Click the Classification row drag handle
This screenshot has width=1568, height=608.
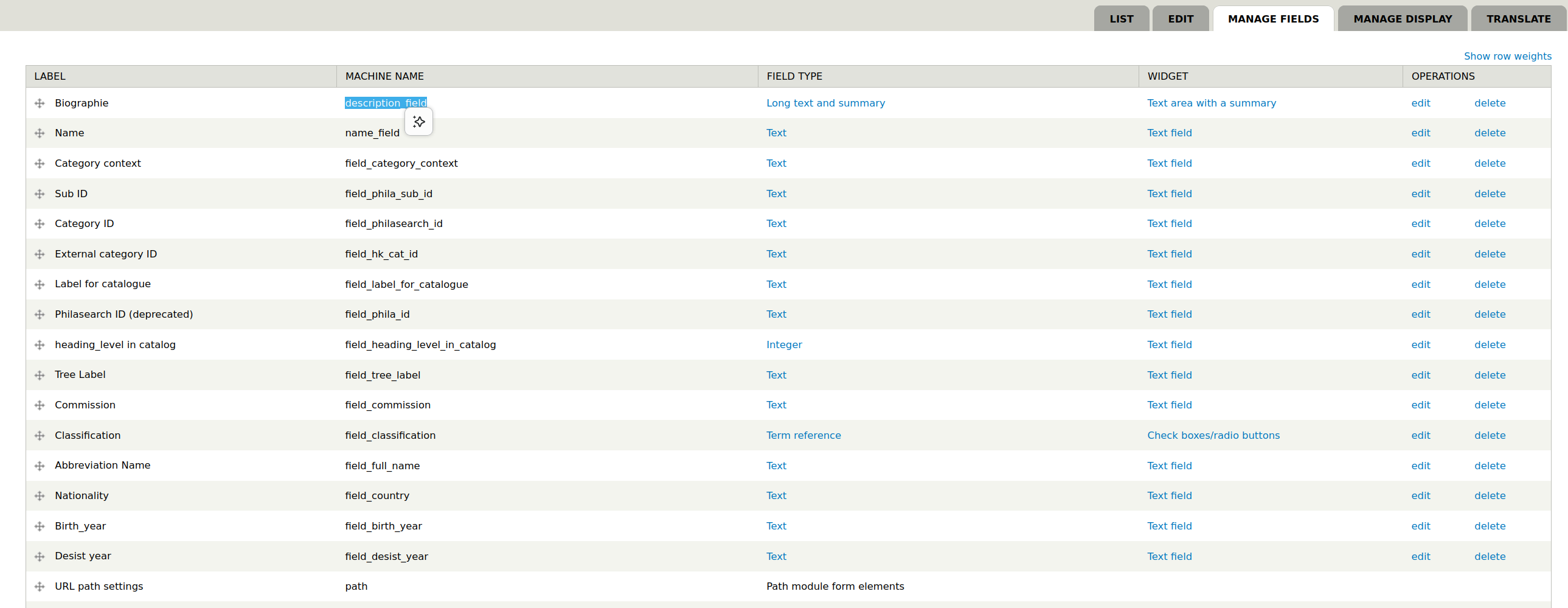coord(40,436)
